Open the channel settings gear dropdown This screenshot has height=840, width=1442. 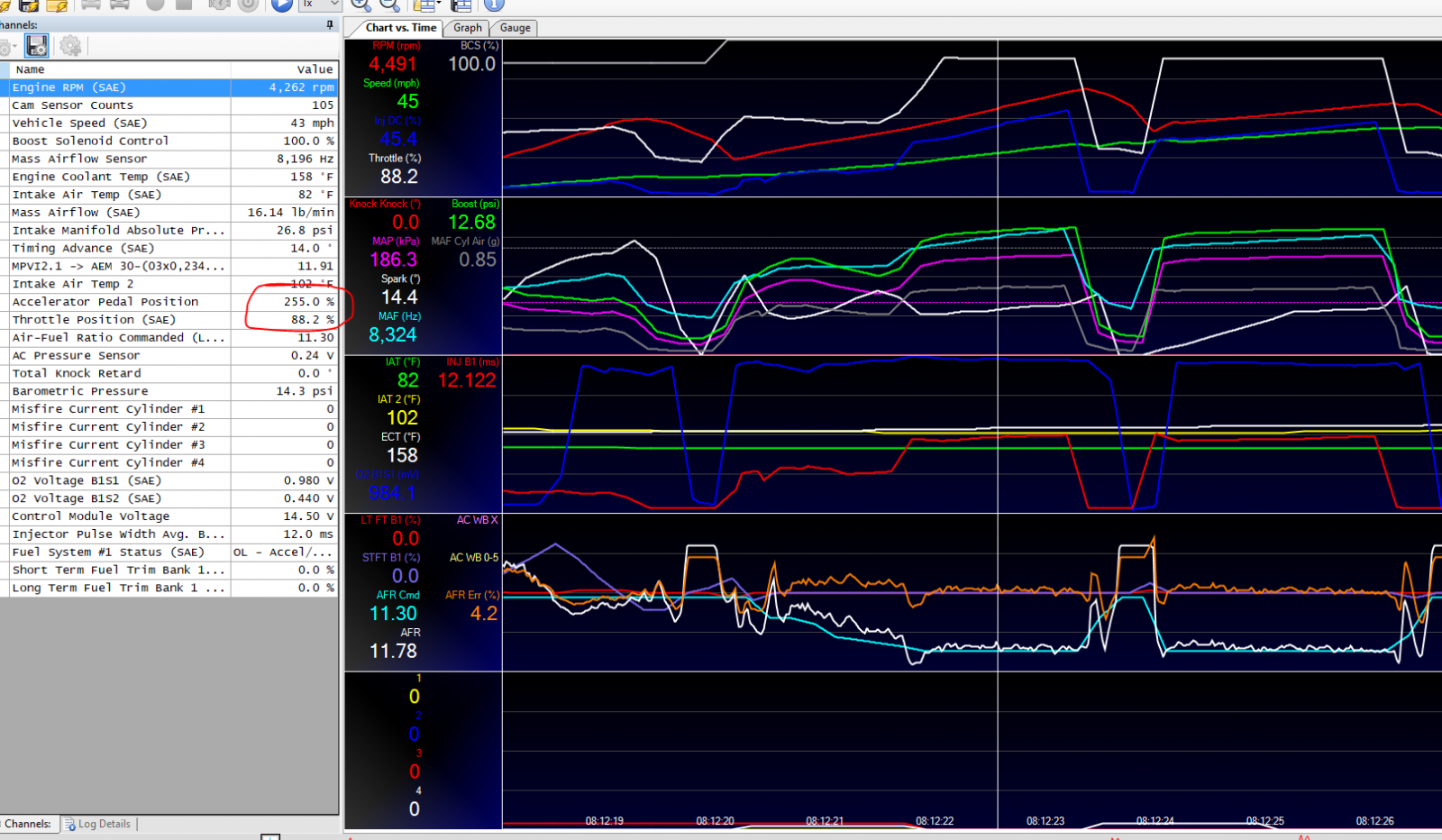click(8, 46)
